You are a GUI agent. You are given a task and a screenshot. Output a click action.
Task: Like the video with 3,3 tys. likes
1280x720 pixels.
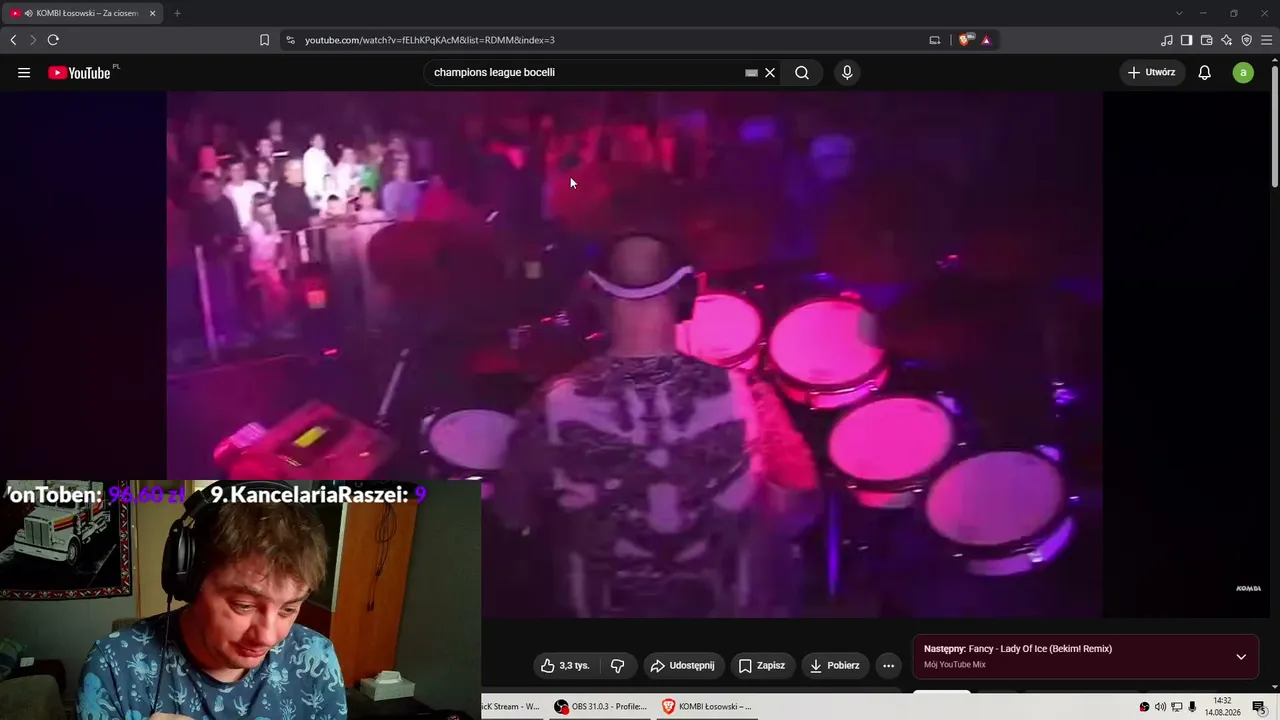click(565, 665)
